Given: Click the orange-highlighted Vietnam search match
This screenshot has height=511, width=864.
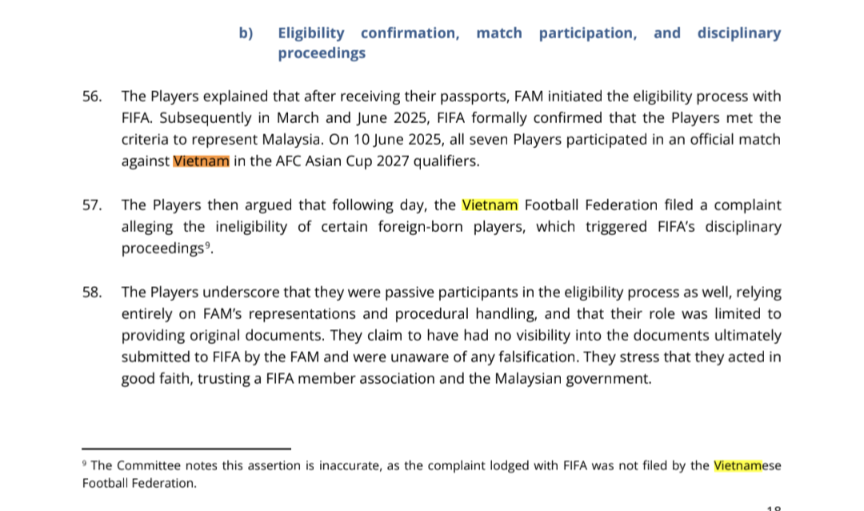Looking at the screenshot, I should [x=201, y=158].
